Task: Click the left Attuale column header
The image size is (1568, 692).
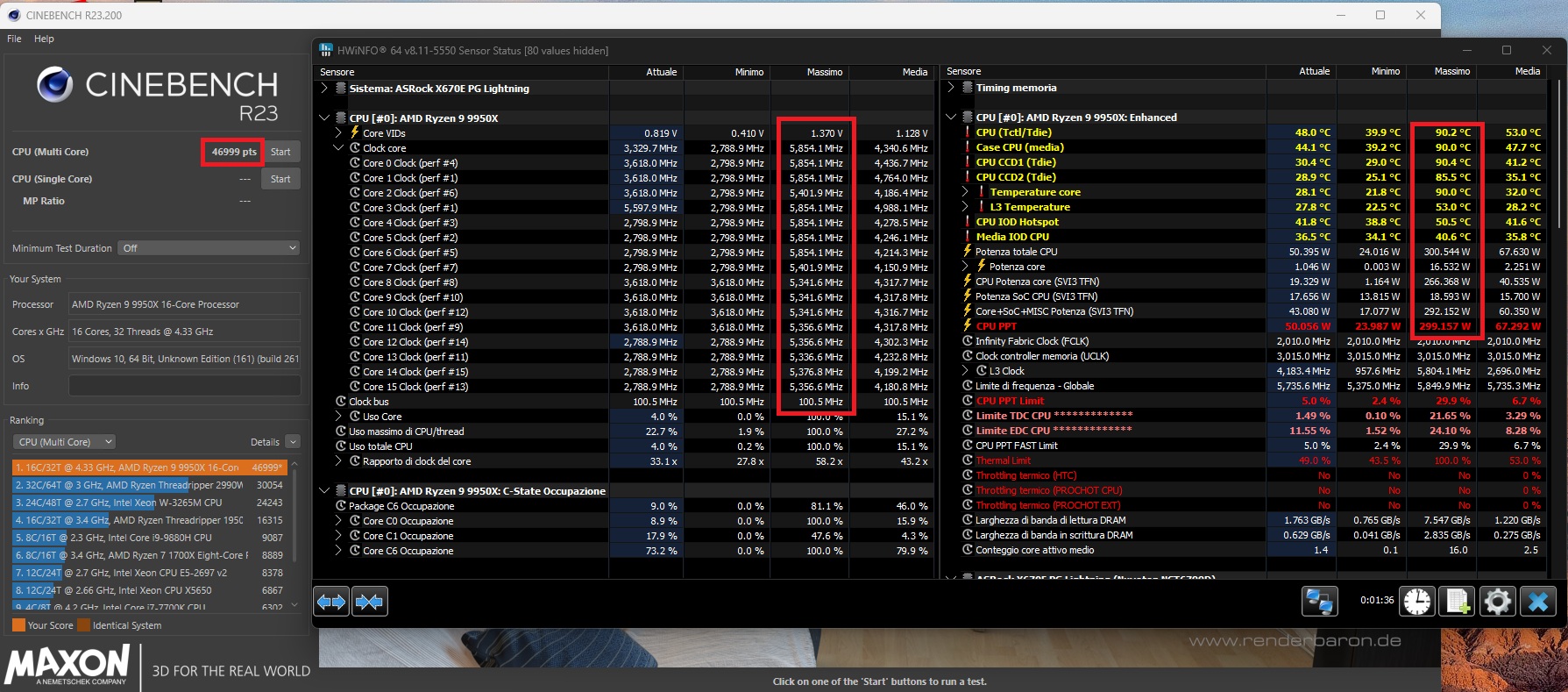Action: tap(647, 72)
